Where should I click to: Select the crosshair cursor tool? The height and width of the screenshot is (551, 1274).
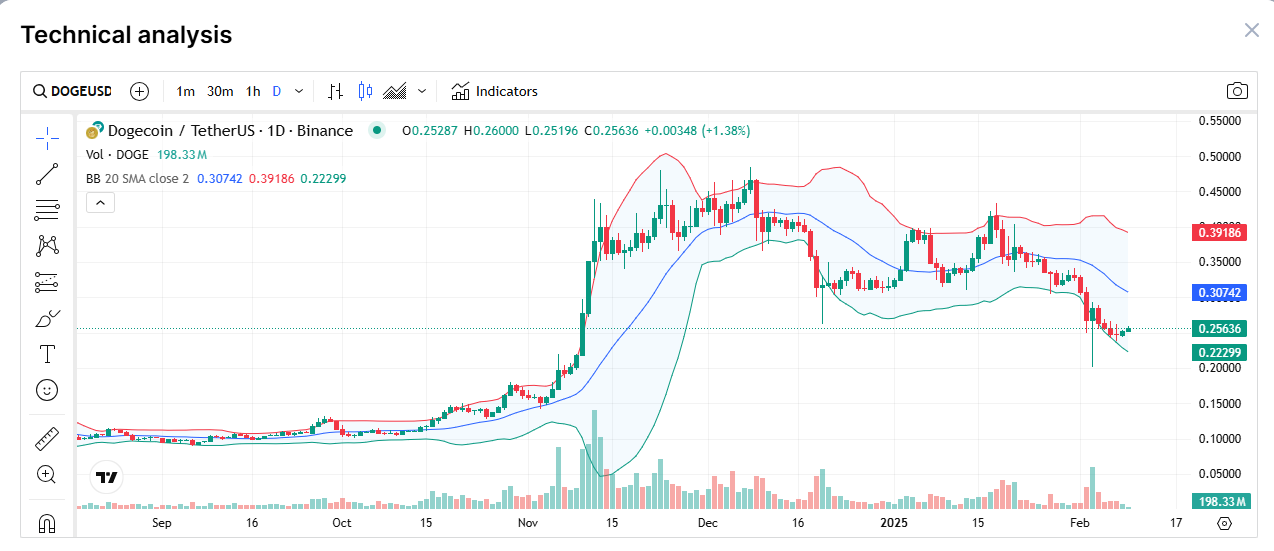coord(47,137)
